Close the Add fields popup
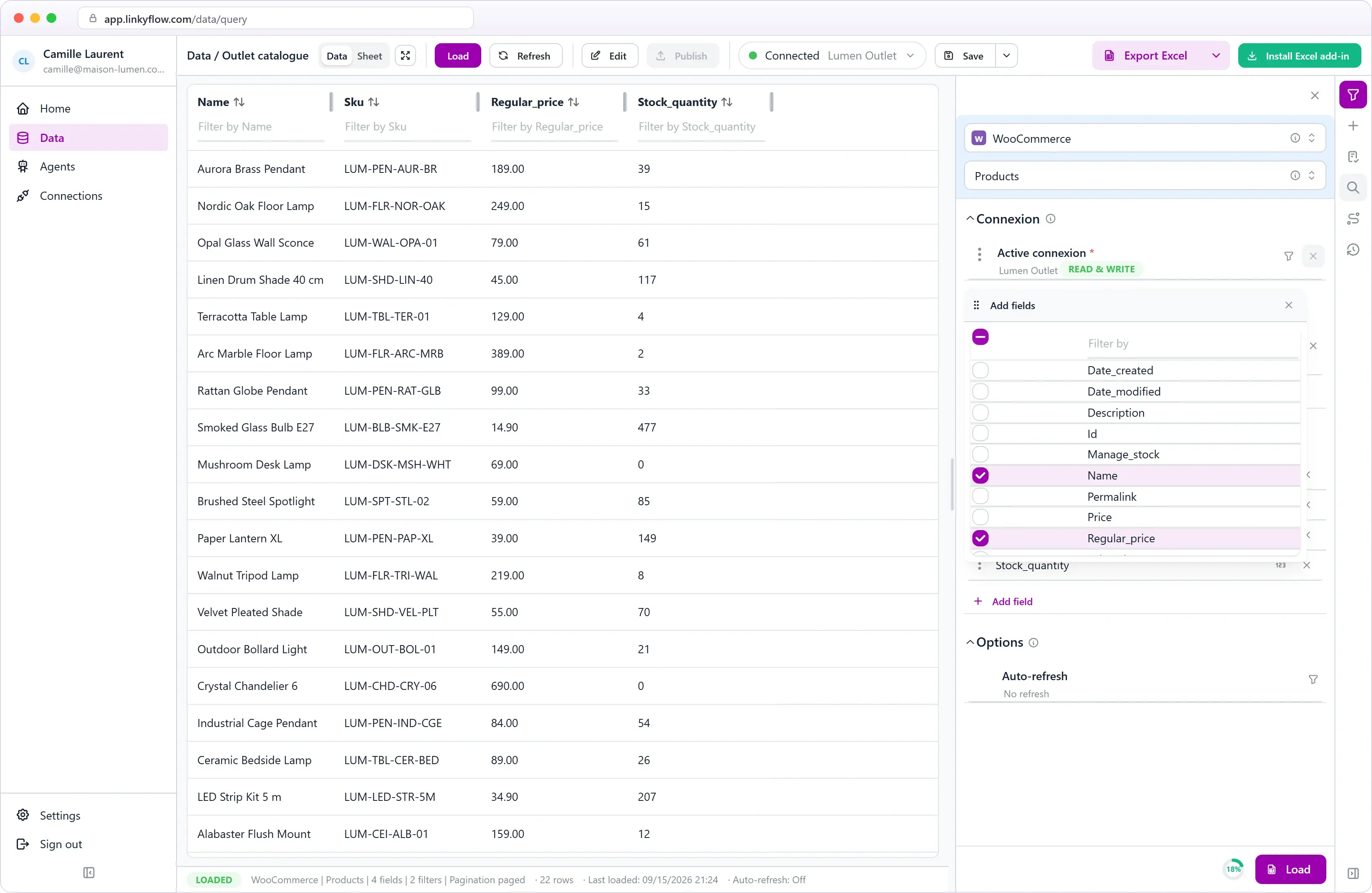This screenshot has width=1372, height=893. tap(1288, 305)
